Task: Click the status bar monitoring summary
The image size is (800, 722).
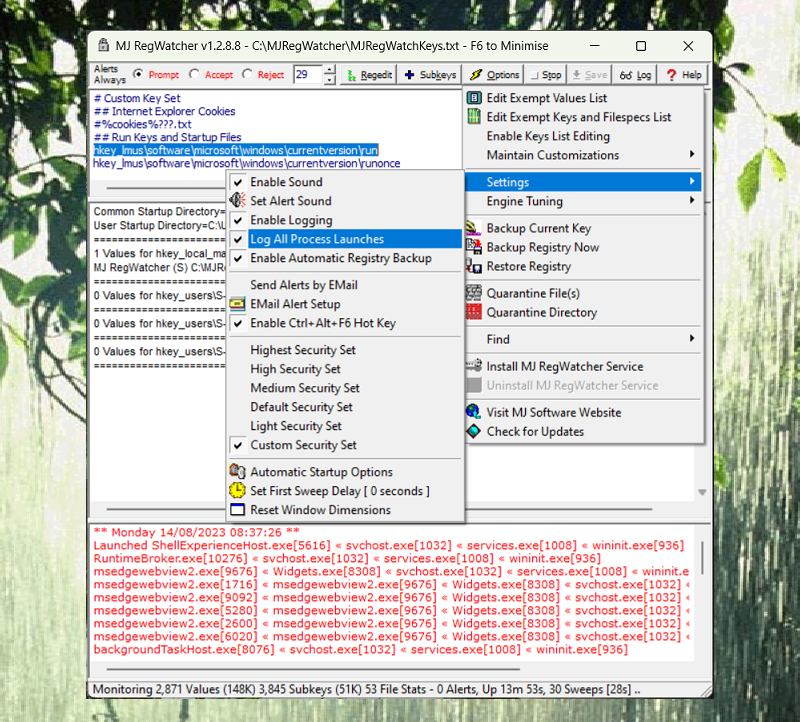Action: coord(366,689)
